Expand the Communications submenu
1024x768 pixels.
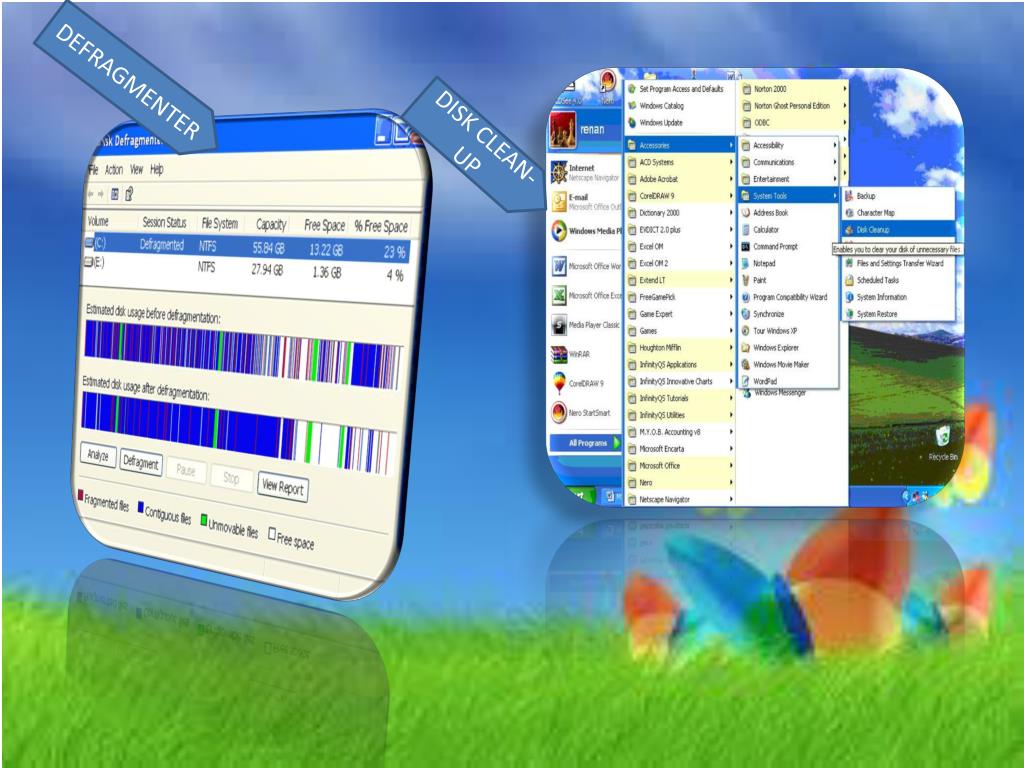click(788, 162)
